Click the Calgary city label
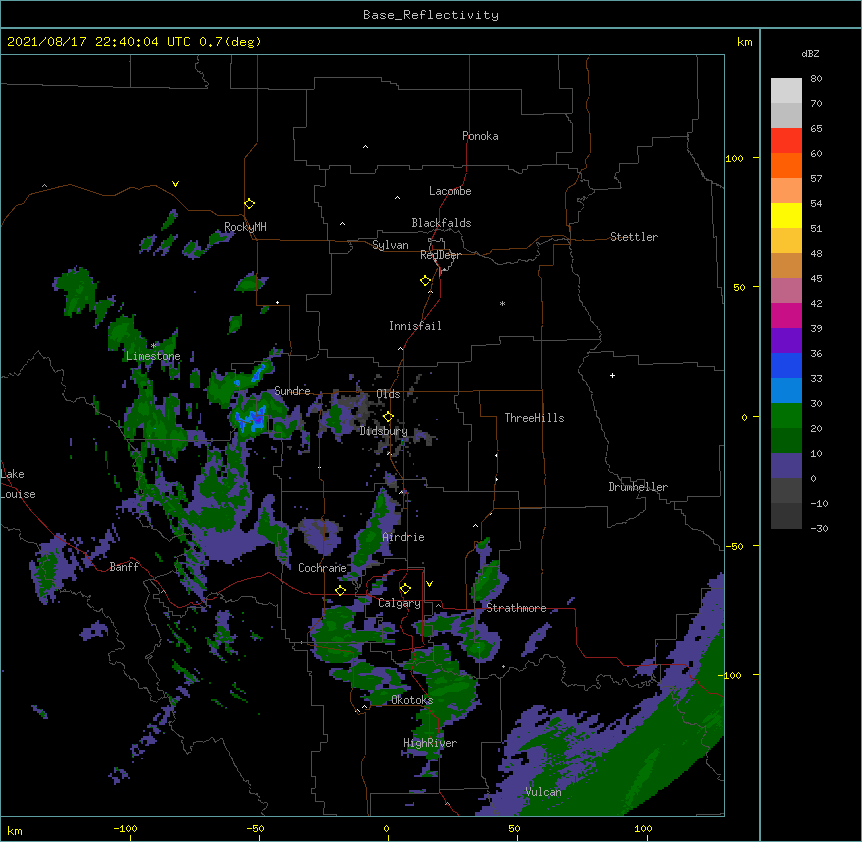 (399, 603)
